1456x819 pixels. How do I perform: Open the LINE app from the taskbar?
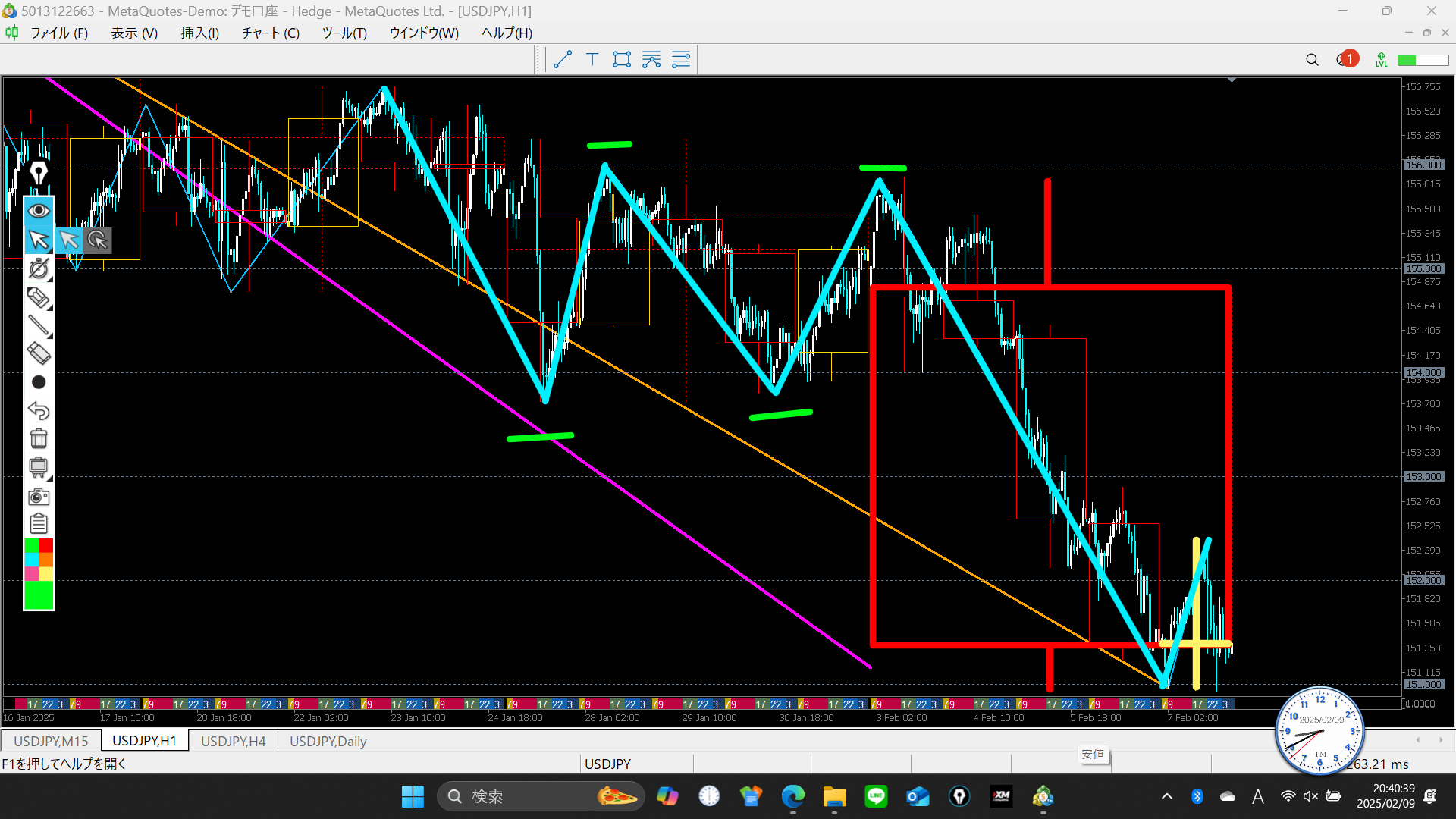876,796
